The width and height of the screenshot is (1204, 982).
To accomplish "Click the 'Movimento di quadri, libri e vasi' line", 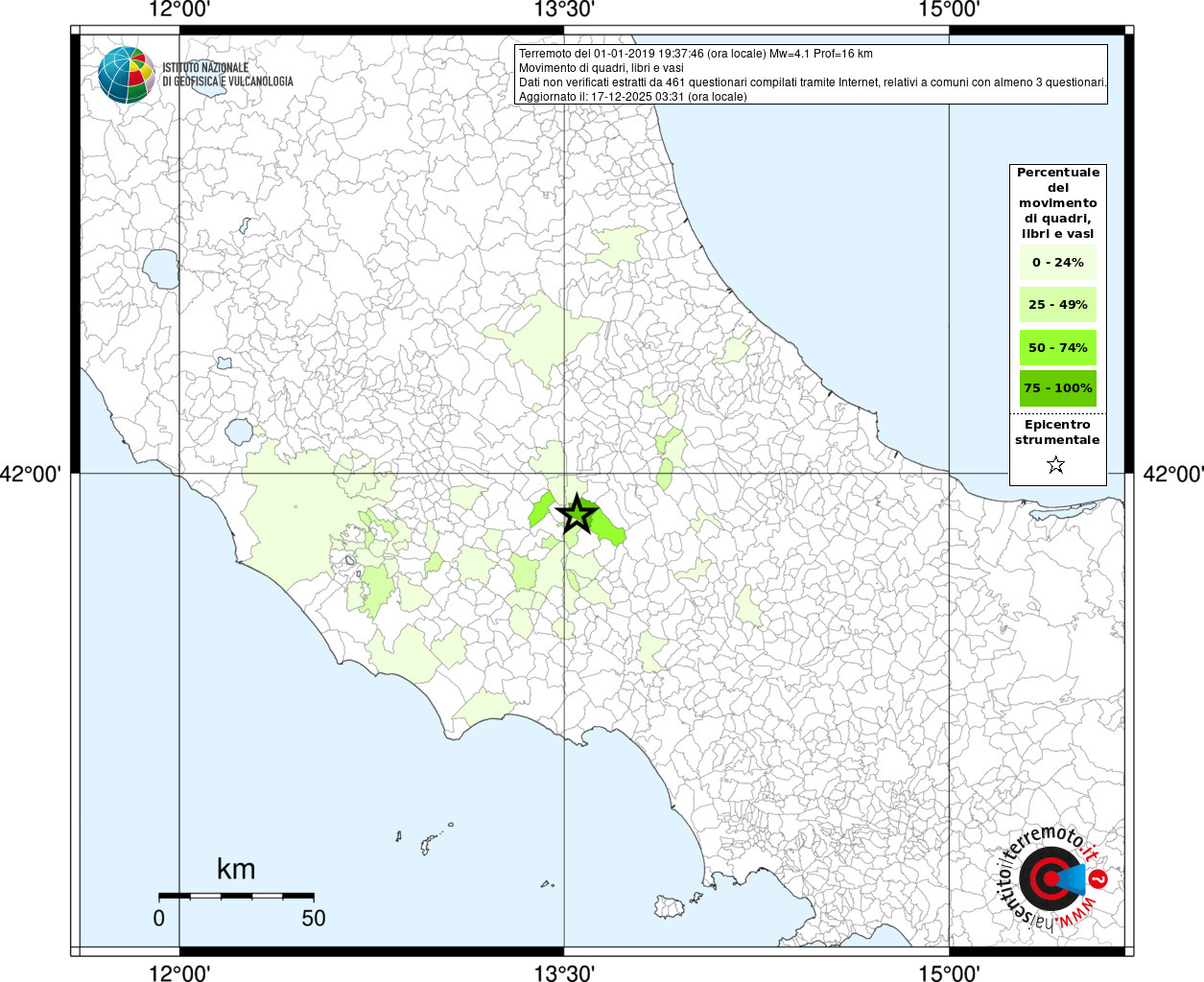I will coord(602,68).
